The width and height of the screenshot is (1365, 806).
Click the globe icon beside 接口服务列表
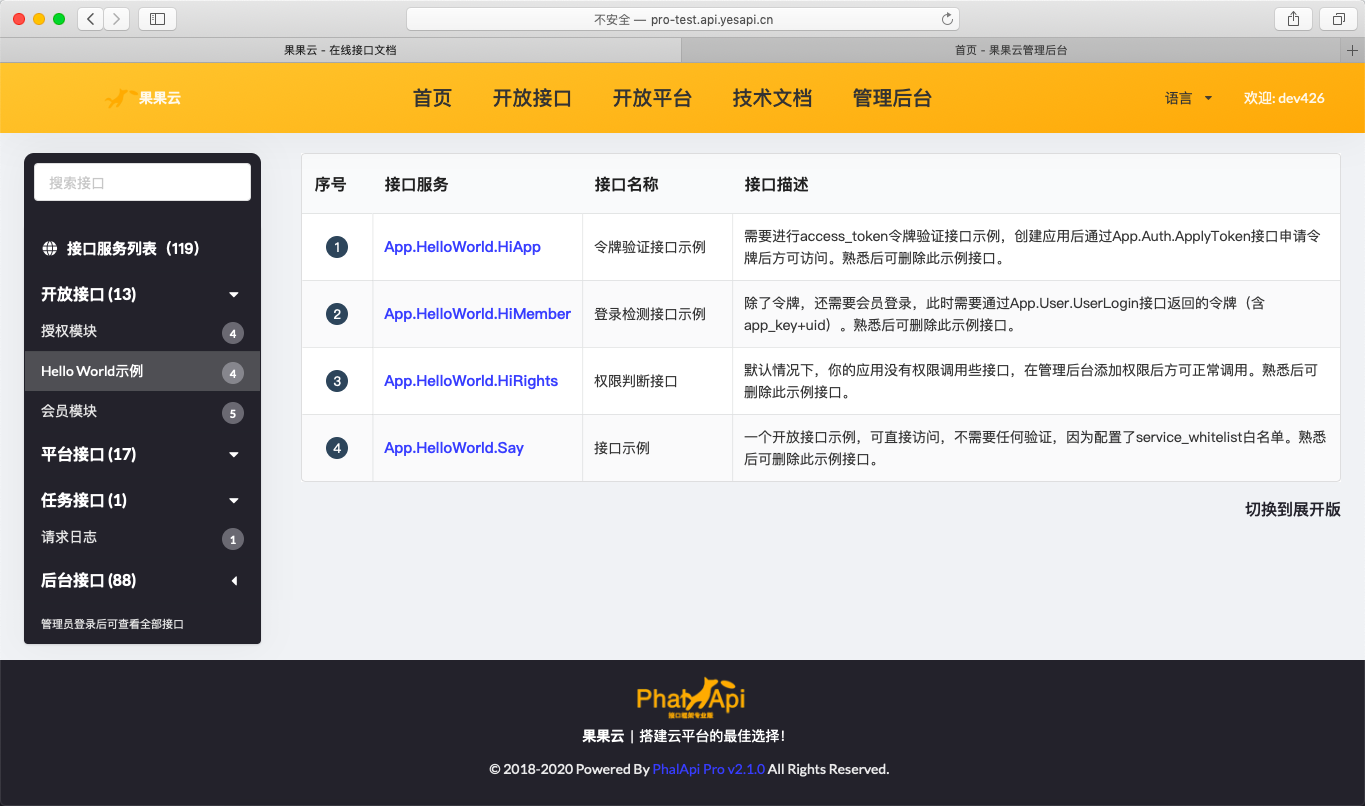pyautogui.click(x=49, y=249)
